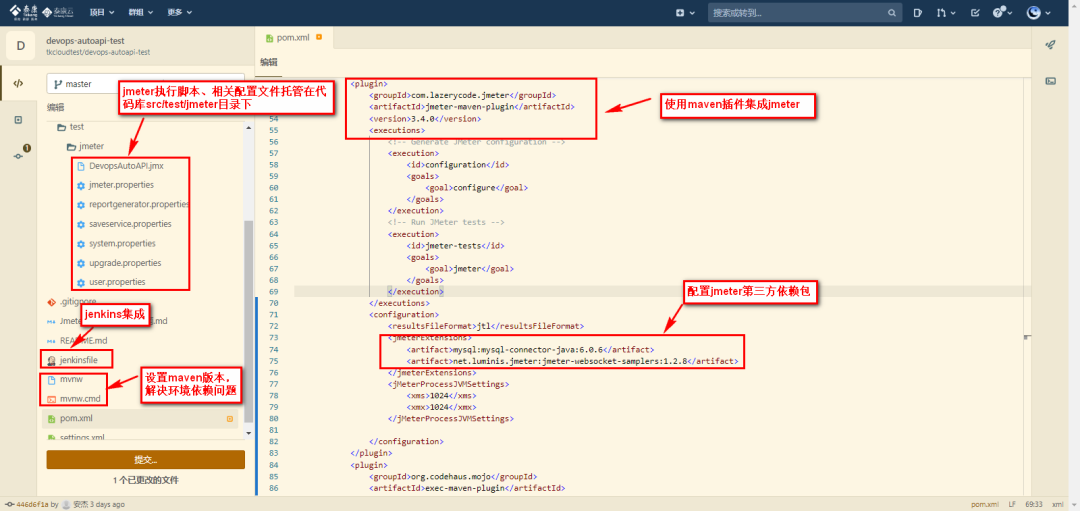The image size is (1080, 511).
Task: Click the resultsFileFormat jtl line in editor
Action: (486, 325)
